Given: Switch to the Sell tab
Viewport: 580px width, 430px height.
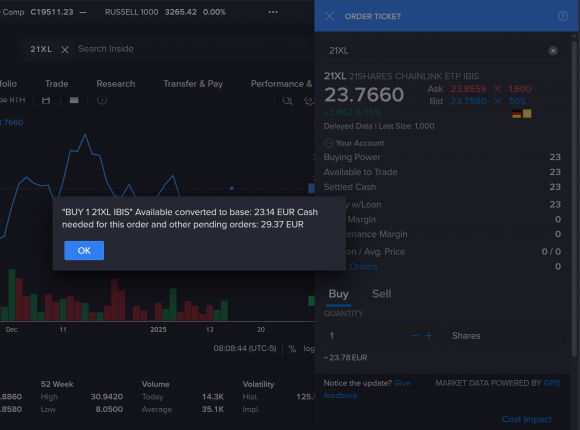Looking at the screenshot, I should click(381, 294).
